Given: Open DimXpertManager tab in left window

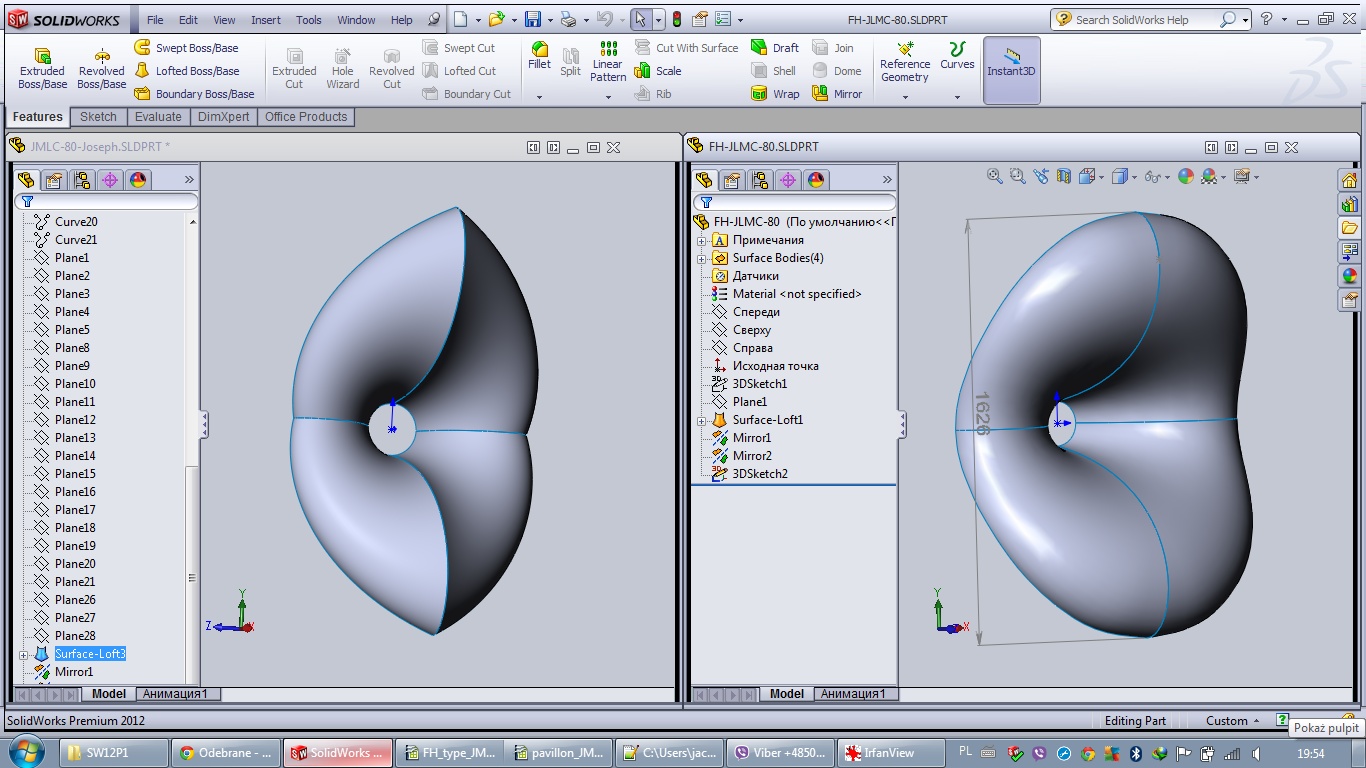Looking at the screenshot, I should [x=110, y=180].
